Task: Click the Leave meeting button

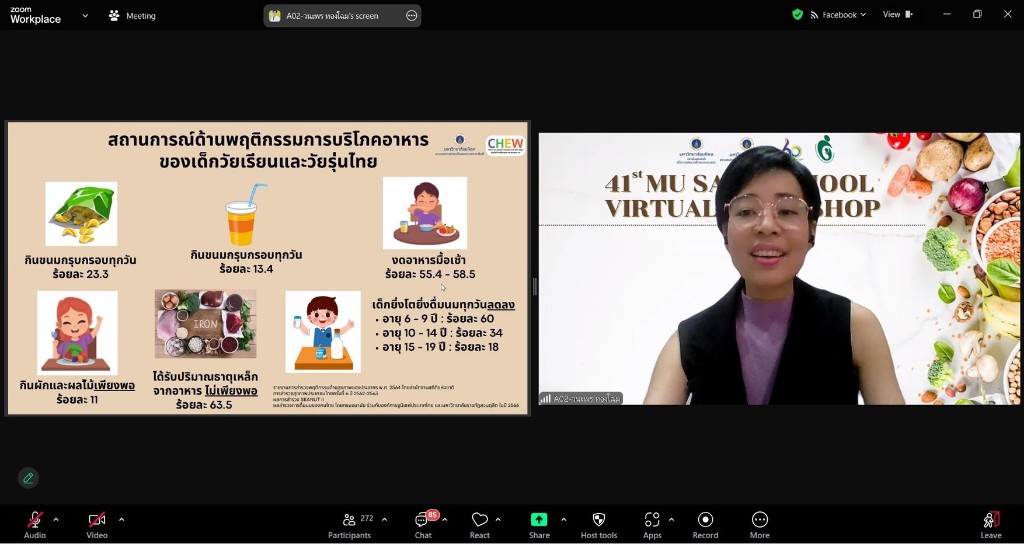Action: (x=991, y=524)
